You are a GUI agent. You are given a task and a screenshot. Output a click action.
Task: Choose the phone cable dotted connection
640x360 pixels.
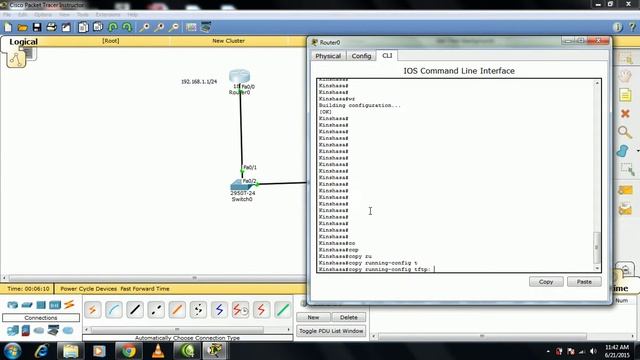[x=198, y=310]
